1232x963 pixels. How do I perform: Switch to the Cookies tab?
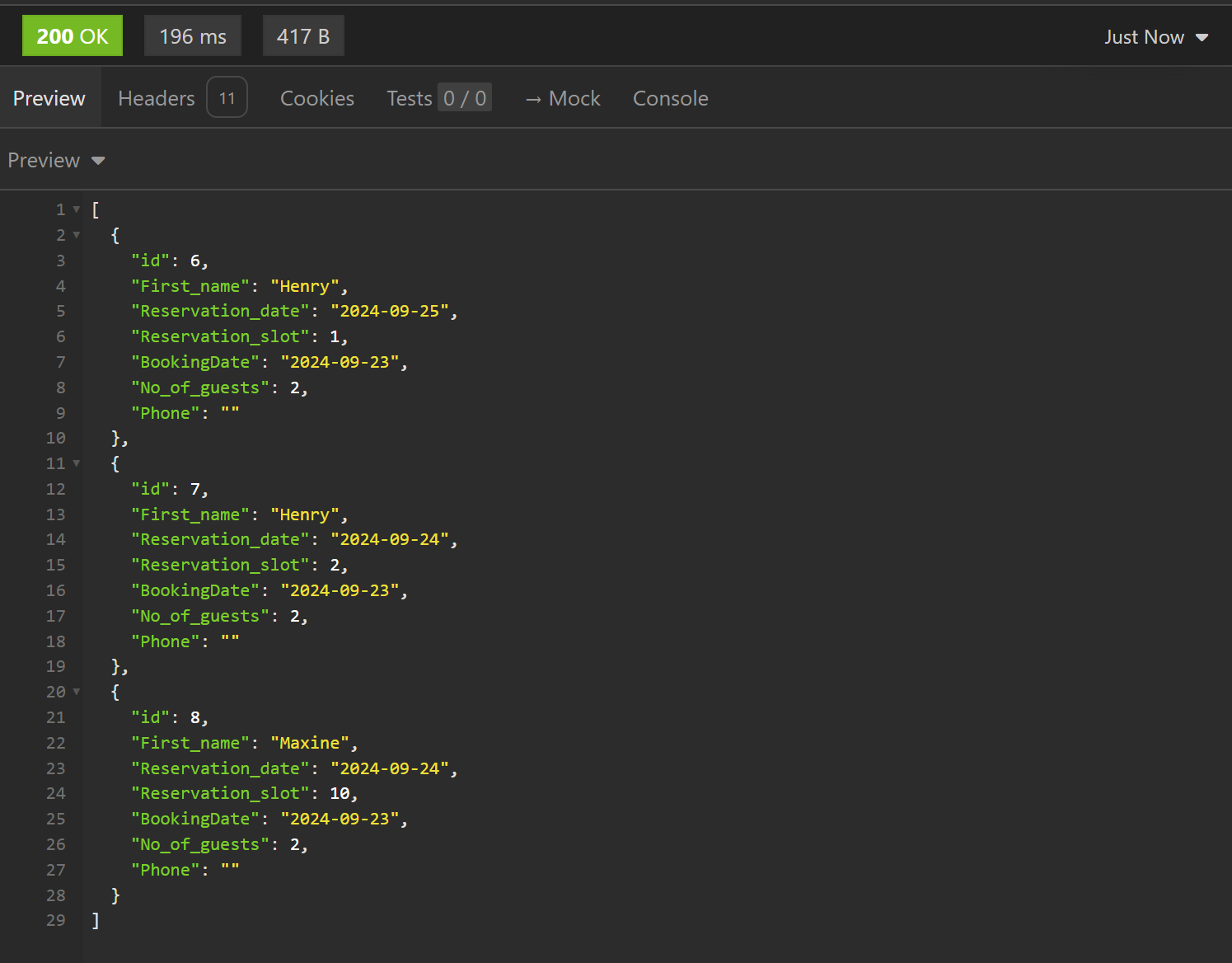tap(317, 98)
